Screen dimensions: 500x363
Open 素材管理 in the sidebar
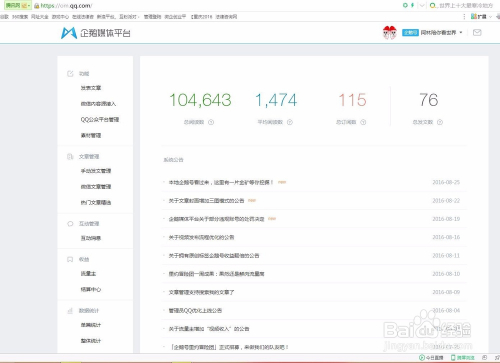pyautogui.click(x=91, y=135)
